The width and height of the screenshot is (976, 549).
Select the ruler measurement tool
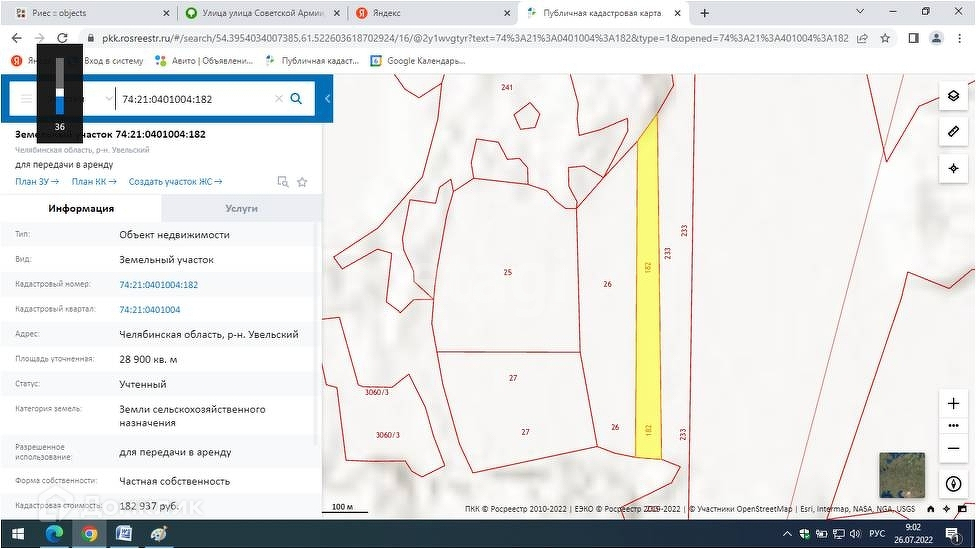click(953, 132)
